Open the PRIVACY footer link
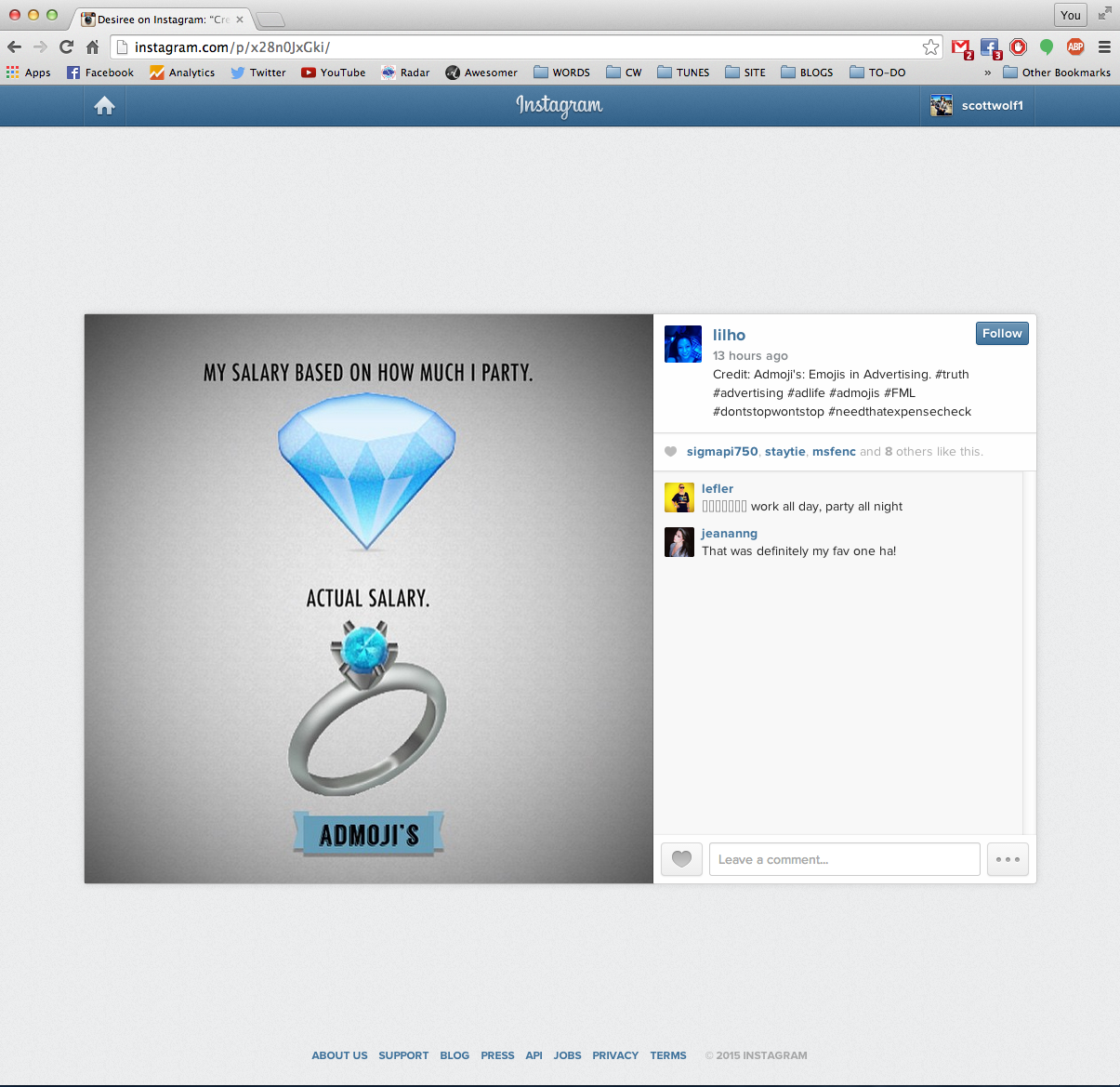 (615, 1055)
